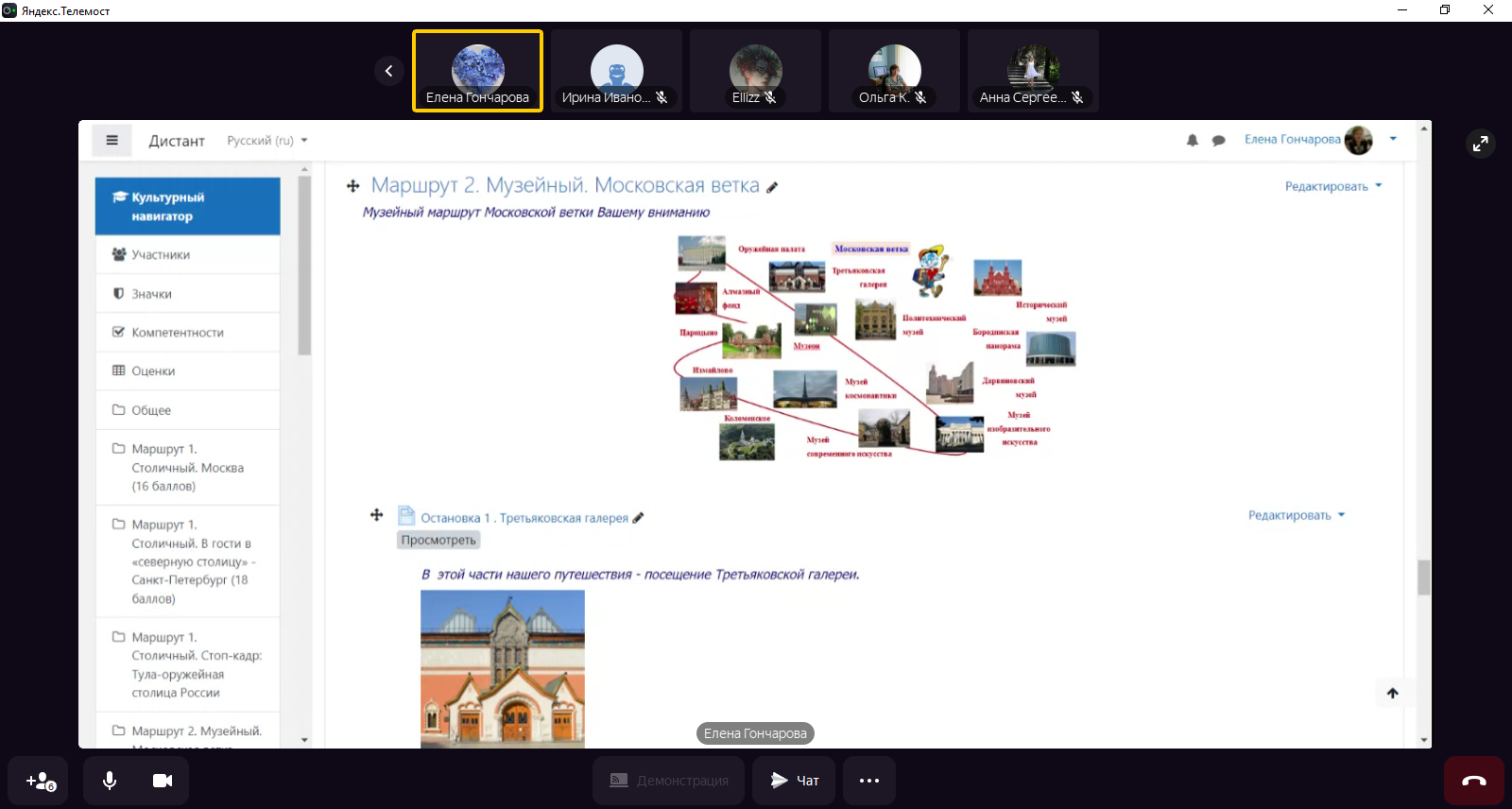The image size is (1512, 809).
Task: Expand shared screen to fullscreen
Action: [x=1480, y=144]
